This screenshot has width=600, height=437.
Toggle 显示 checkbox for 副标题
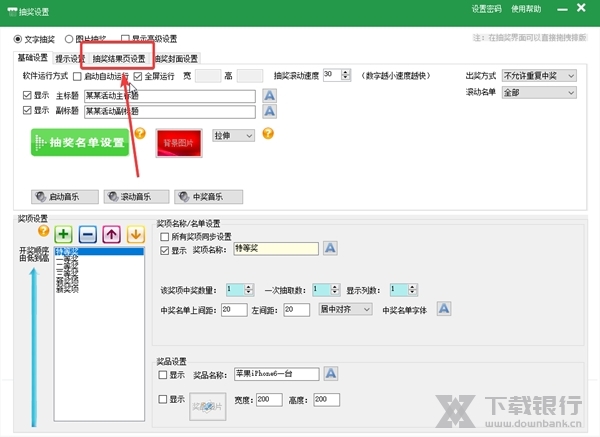pos(27,111)
